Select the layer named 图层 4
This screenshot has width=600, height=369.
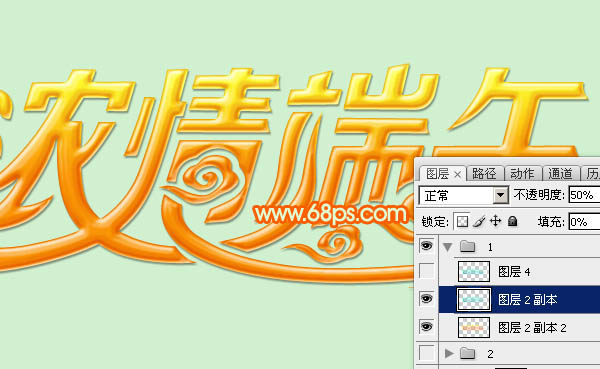[514, 272]
